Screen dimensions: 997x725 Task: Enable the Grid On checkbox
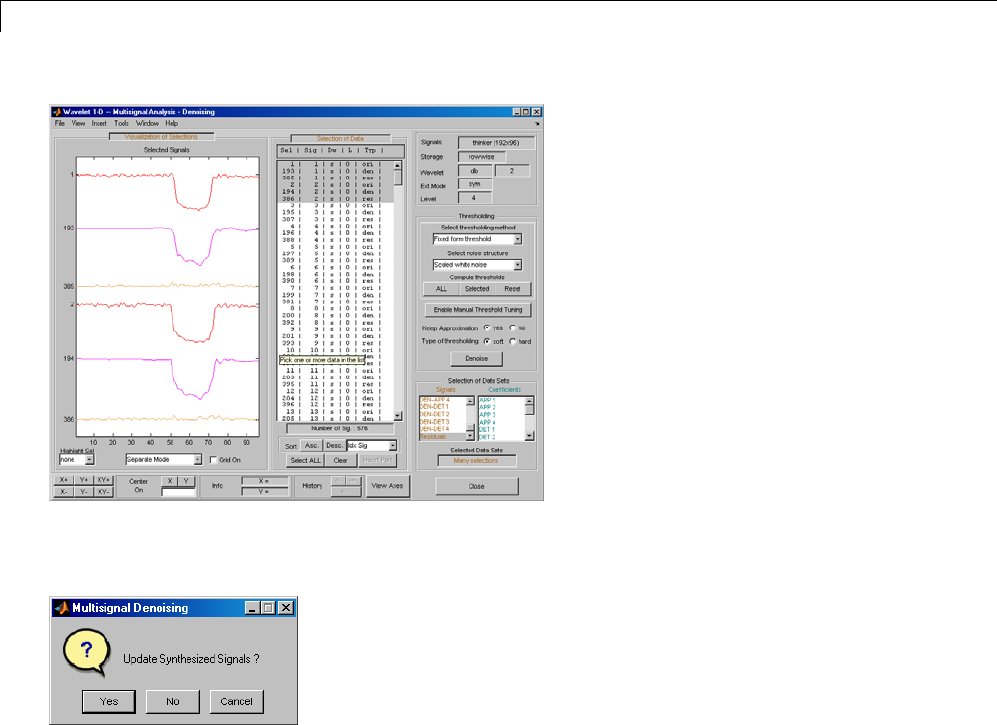click(x=212, y=460)
